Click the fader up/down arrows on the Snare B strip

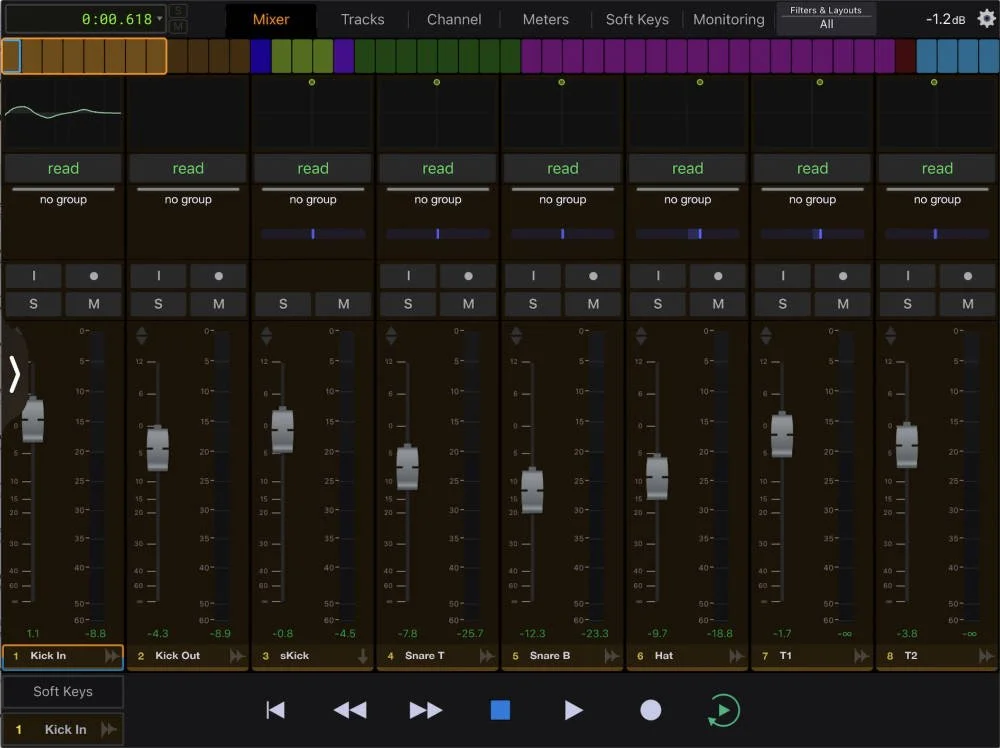click(x=517, y=335)
